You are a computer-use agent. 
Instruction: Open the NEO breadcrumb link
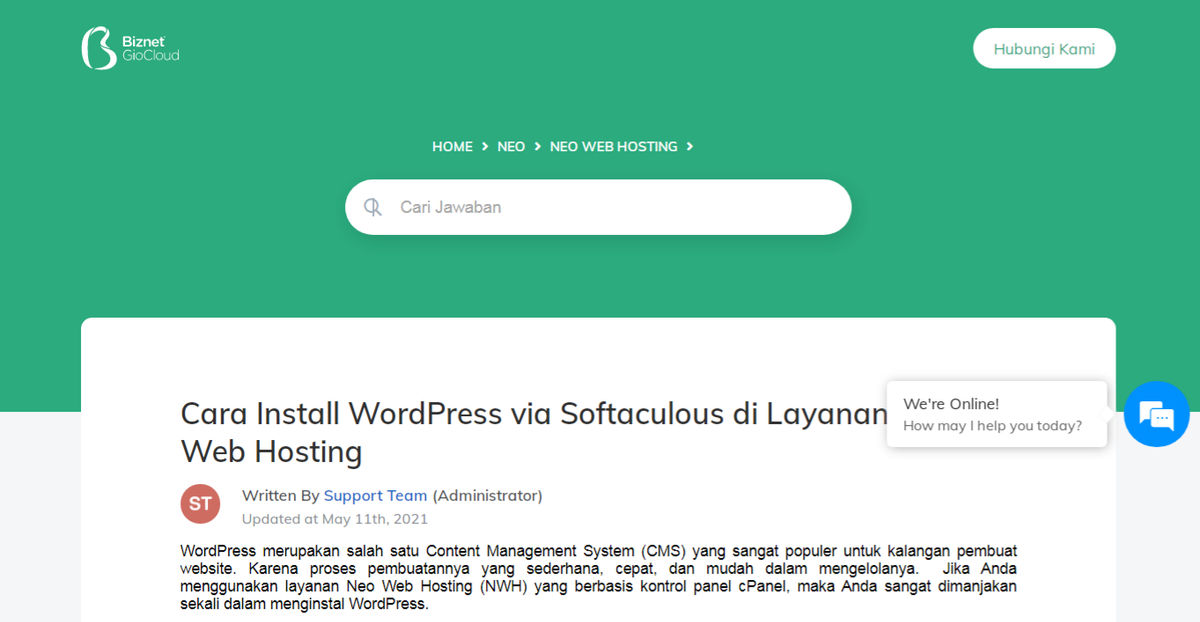tap(511, 146)
